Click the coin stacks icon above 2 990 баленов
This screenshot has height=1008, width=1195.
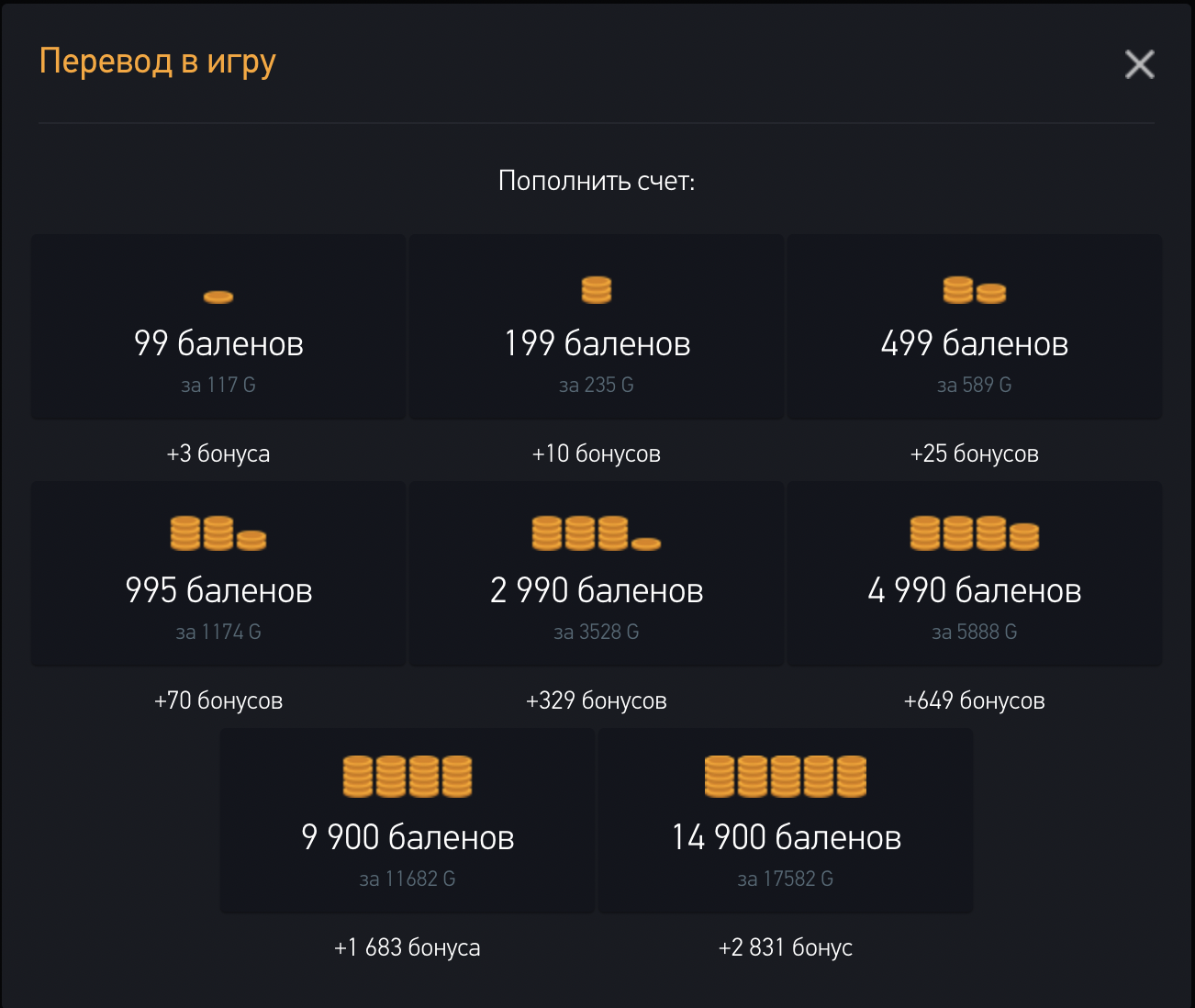597,533
